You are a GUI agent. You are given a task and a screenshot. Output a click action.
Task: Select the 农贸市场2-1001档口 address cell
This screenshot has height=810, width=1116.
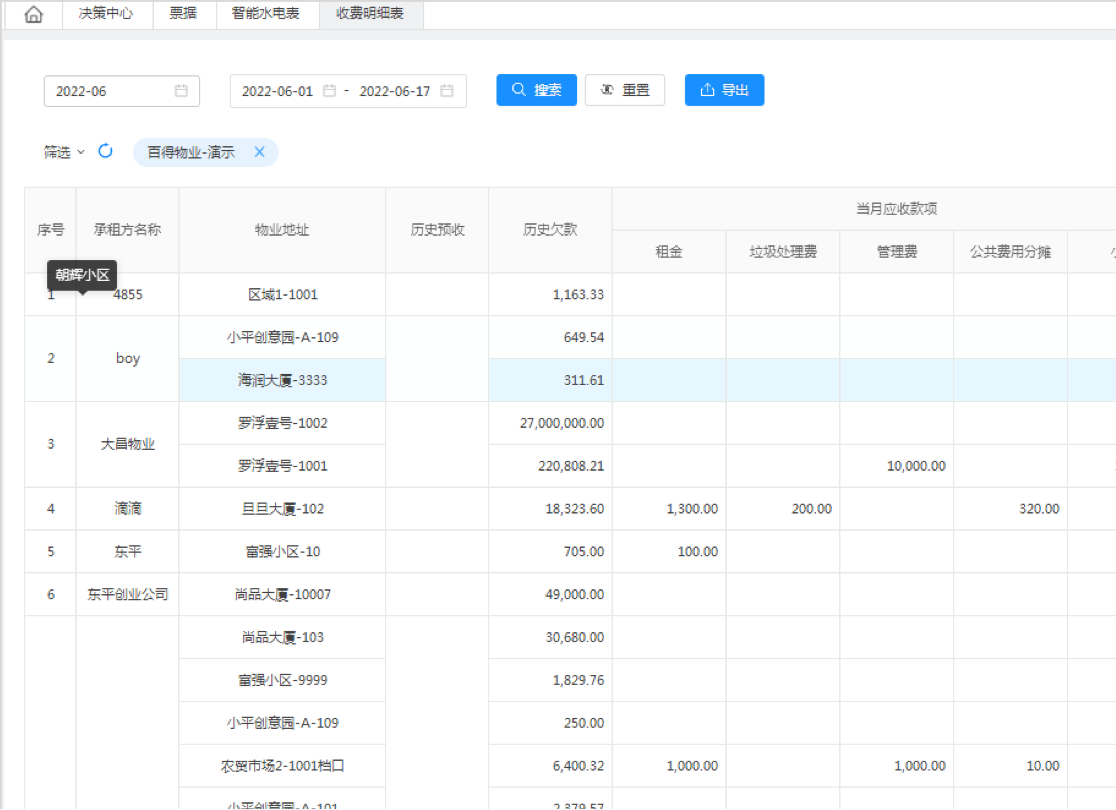282,766
